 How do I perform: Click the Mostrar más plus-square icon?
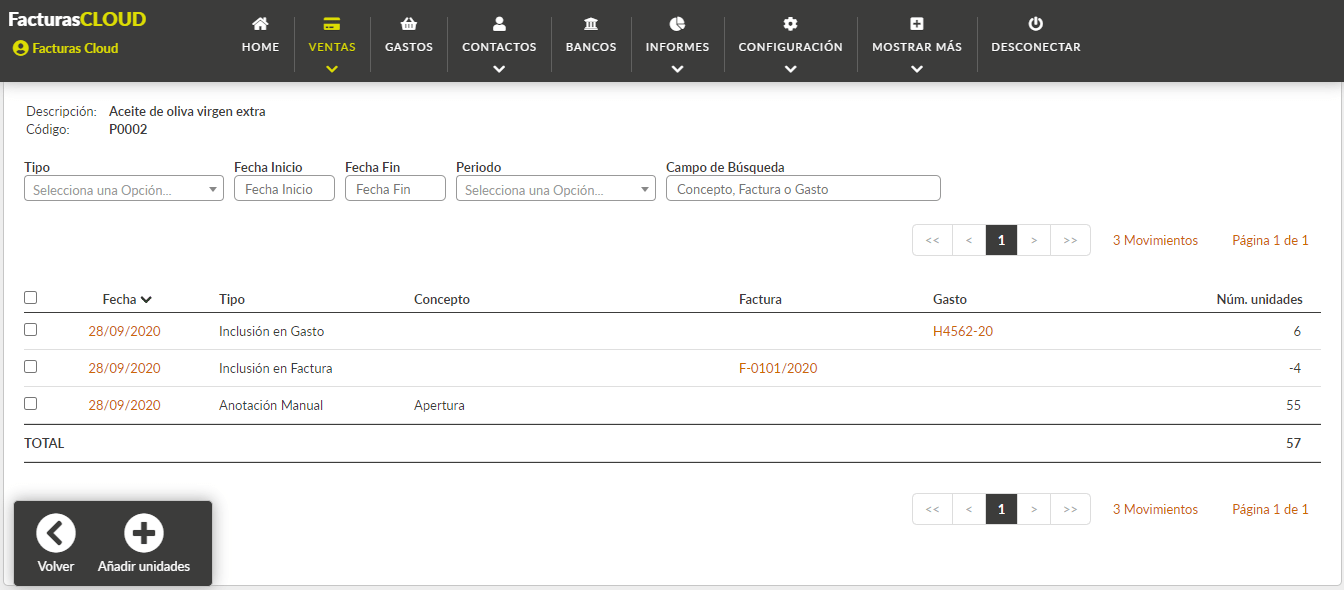(917, 23)
